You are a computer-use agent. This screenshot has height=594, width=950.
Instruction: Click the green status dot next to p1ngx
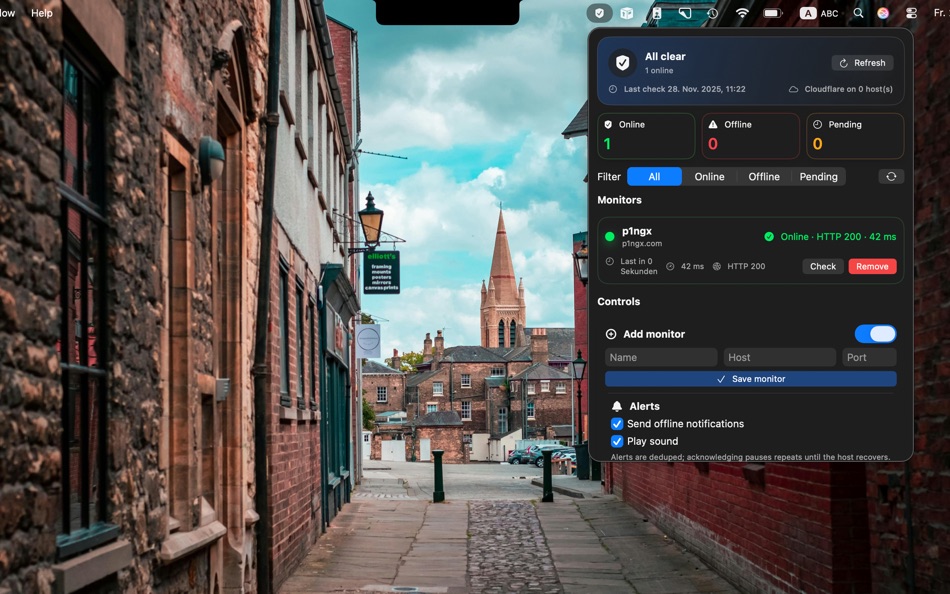click(609, 236)
